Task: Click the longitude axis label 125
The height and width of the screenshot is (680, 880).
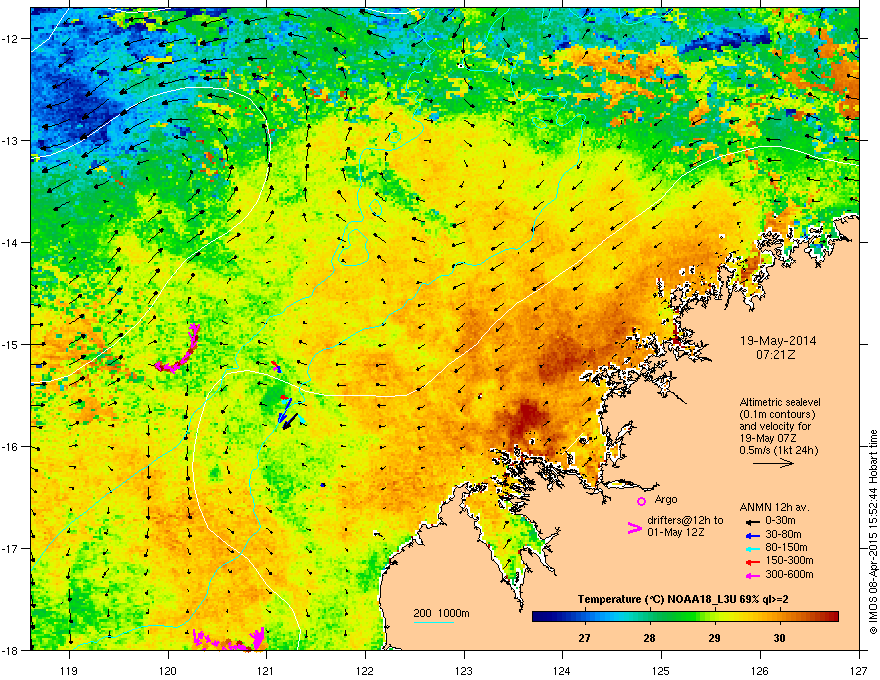Action: pos(661,671)
